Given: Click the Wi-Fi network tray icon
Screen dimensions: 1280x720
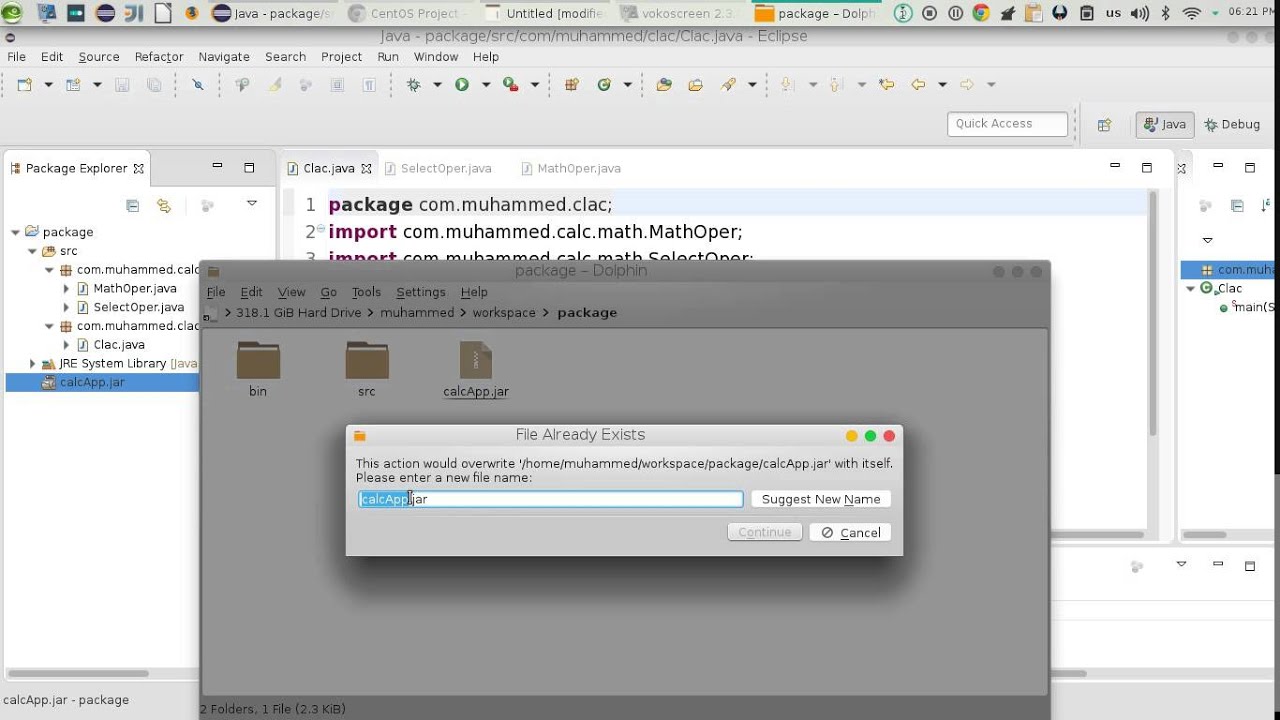Looking at the screenshot, I should [1191, 13].
